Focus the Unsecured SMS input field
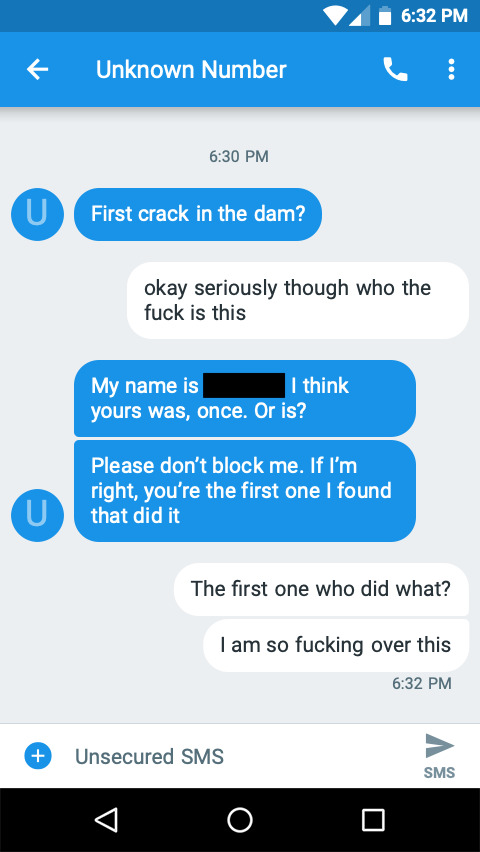The image size is (480, 852). click(240, 756)
